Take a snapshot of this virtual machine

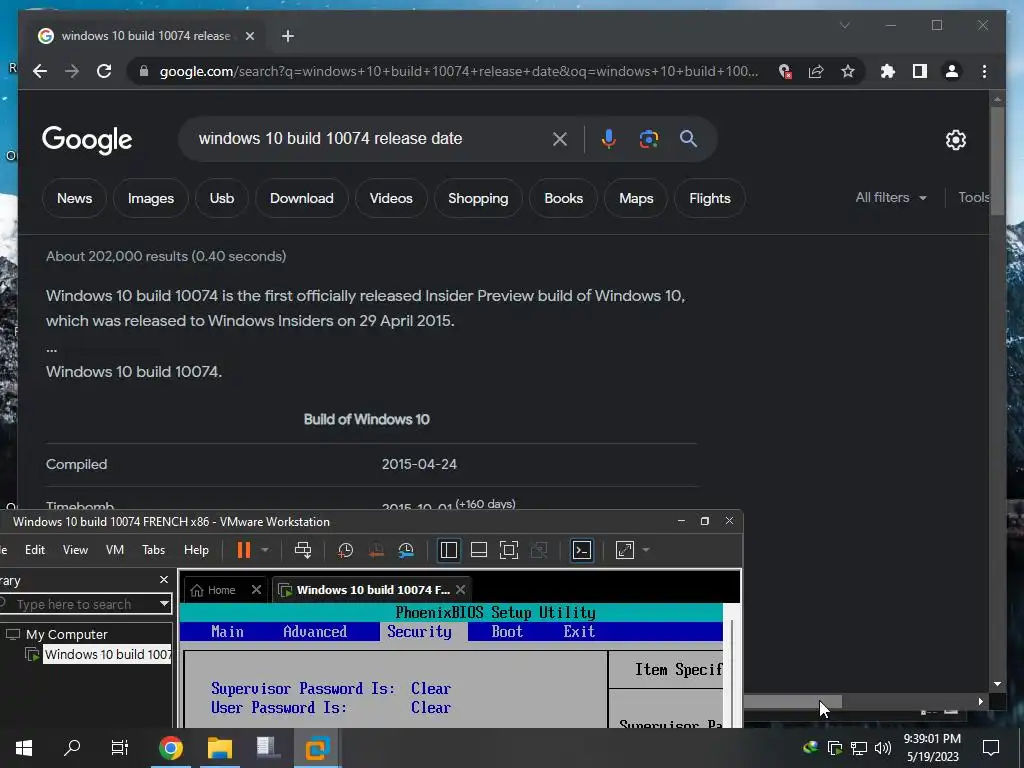coord(345,551)
